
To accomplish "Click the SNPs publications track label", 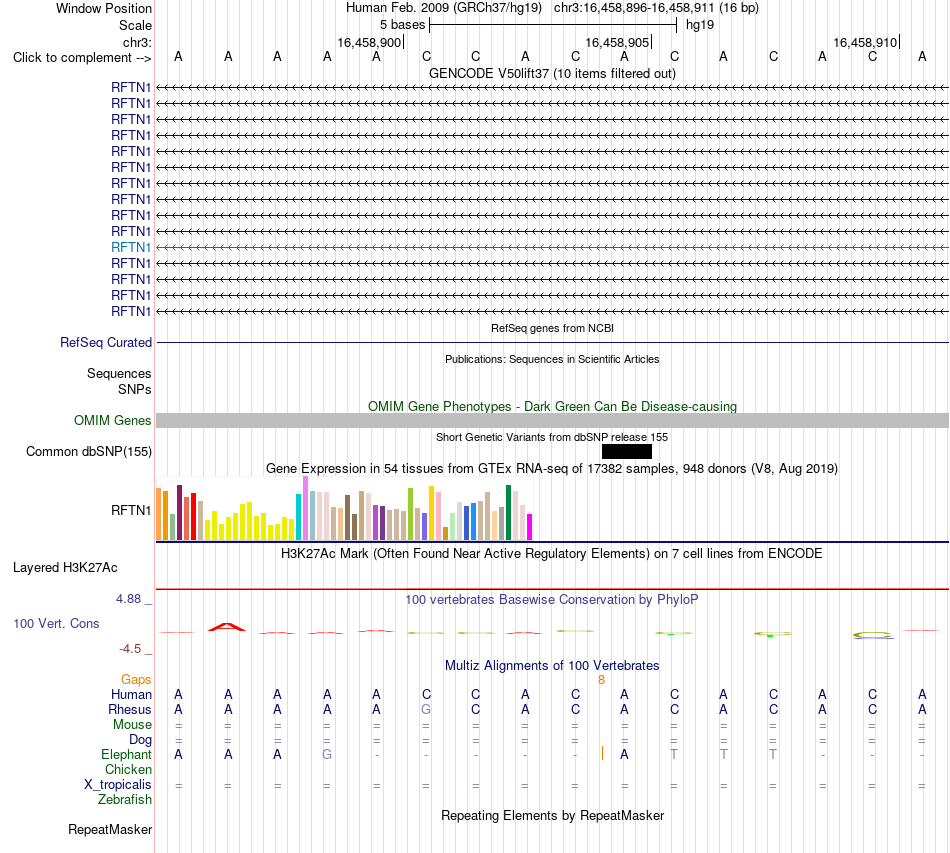I will 135,389.
